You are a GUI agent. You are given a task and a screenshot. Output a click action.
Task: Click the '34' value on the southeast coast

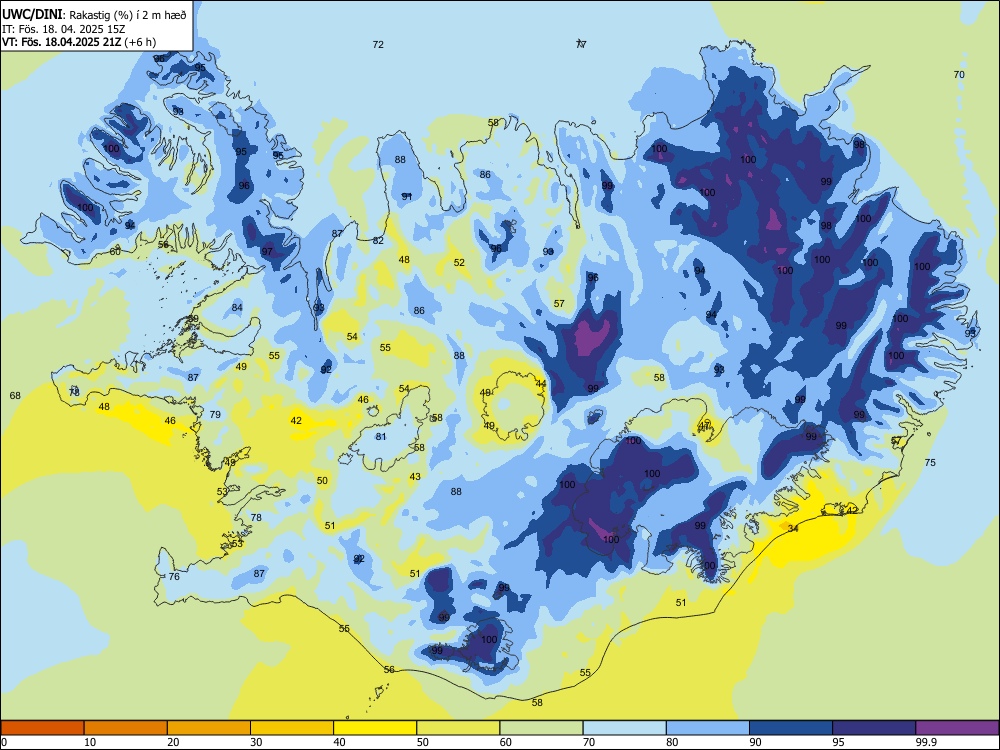[x=793, y=529]
